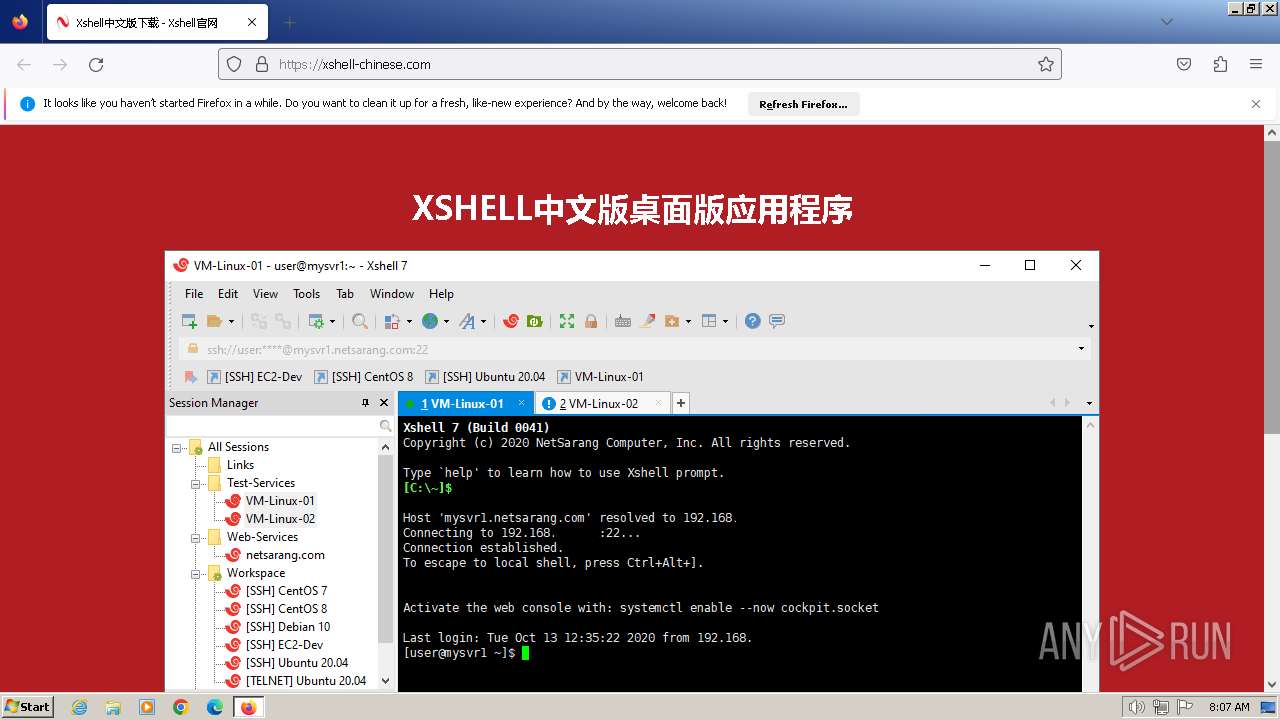The height and width of the screenshot is (720, 1280).
Task: Open a new Firefox tab
Action: pos(289,22)
